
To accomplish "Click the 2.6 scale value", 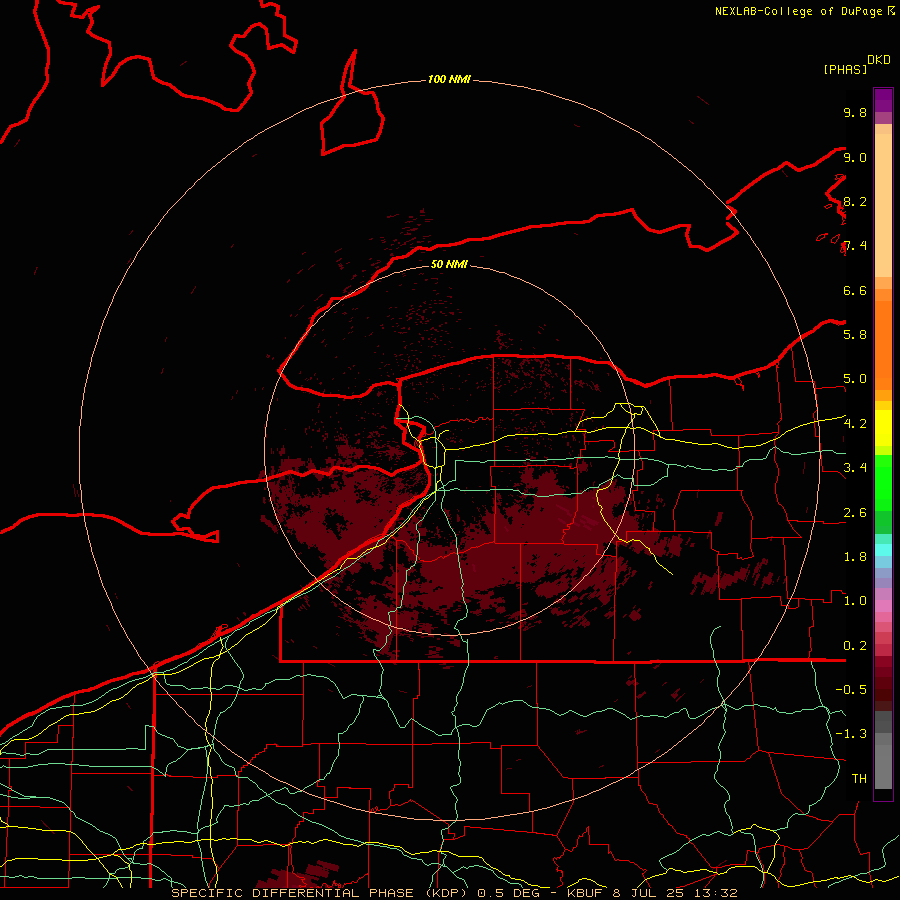I will [x=855, y=513].
